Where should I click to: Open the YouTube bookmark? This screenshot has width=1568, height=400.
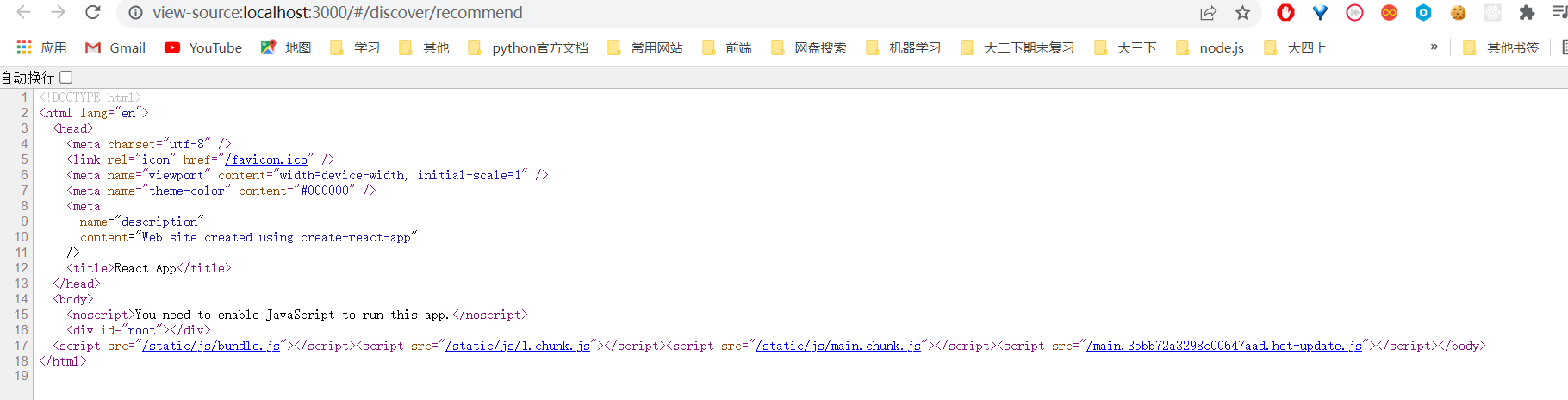pyautogui.click(x=203, y=47)
